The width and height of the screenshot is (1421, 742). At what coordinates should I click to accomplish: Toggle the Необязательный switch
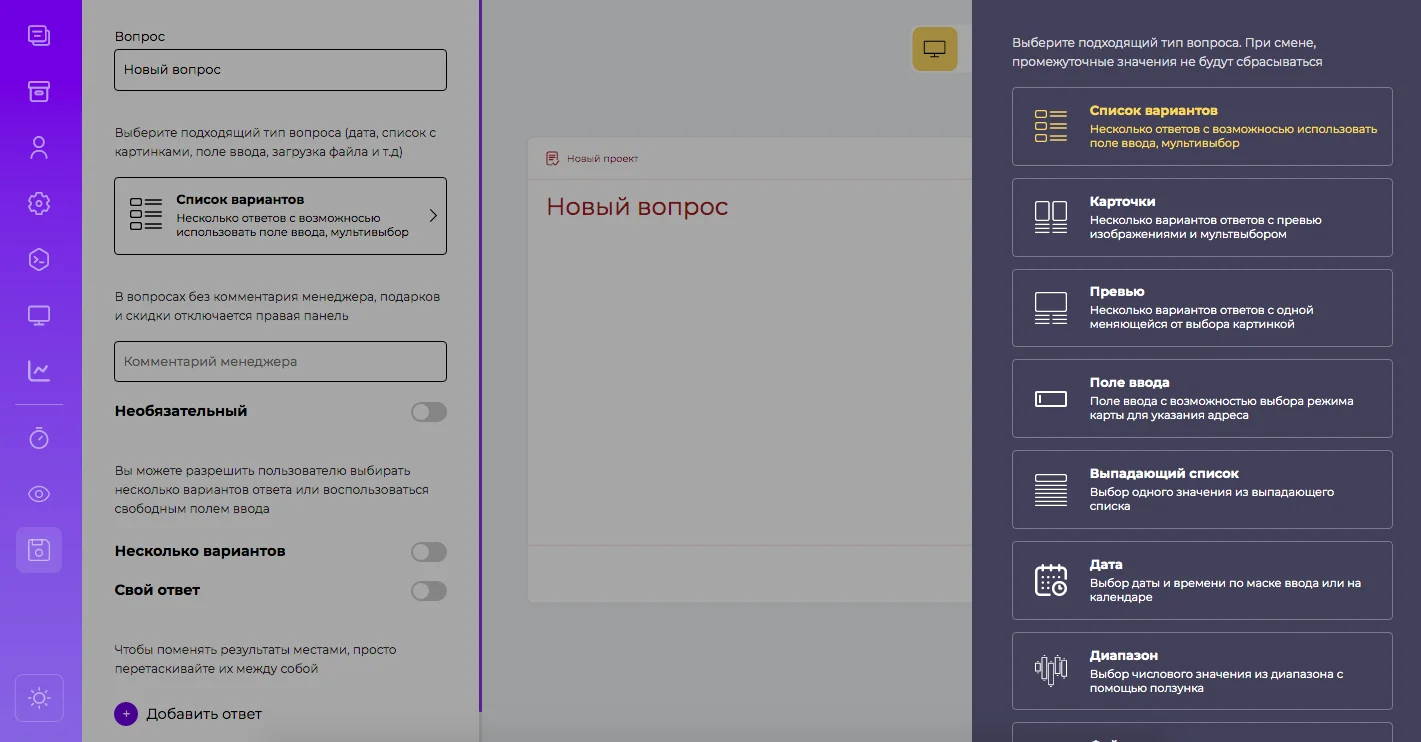pyautogui.click(x=429, y=412)
